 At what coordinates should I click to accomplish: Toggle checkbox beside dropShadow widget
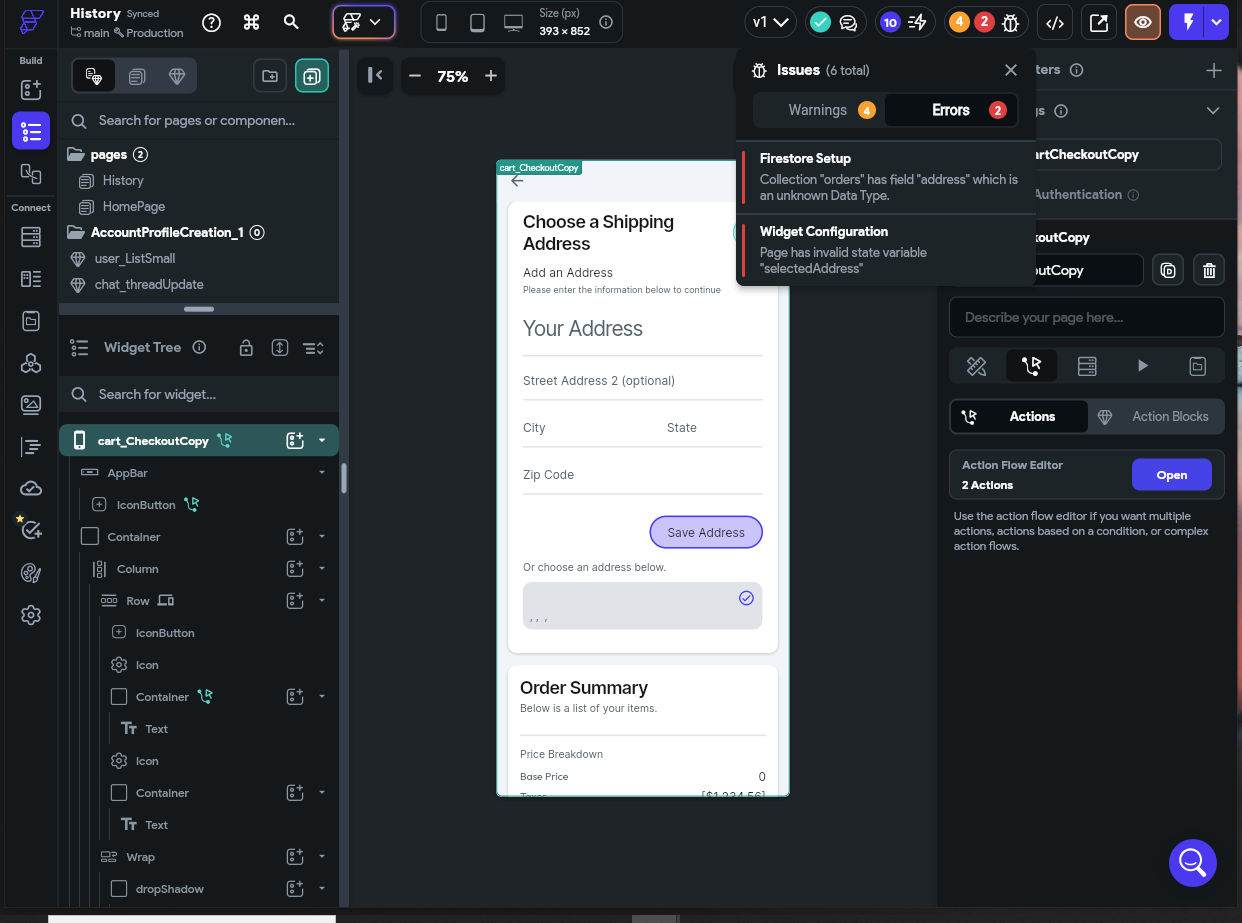(x=119, y=889)
